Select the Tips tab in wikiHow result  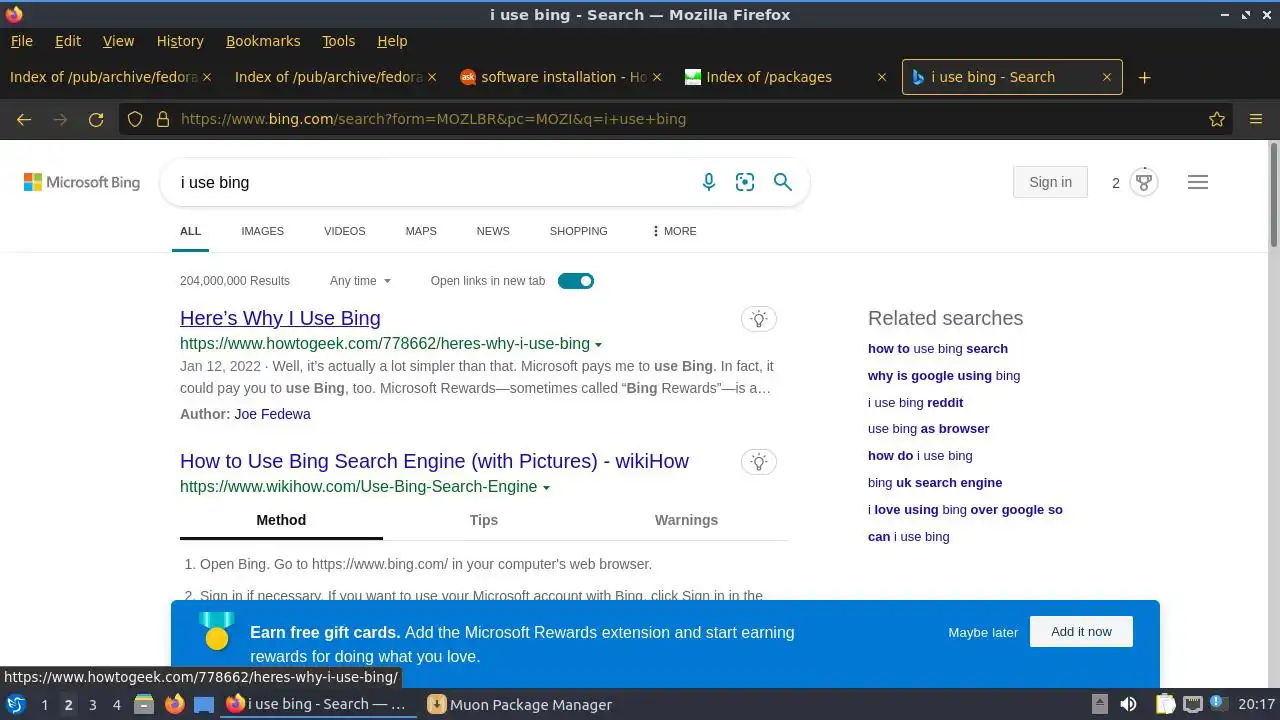point(484,520)
